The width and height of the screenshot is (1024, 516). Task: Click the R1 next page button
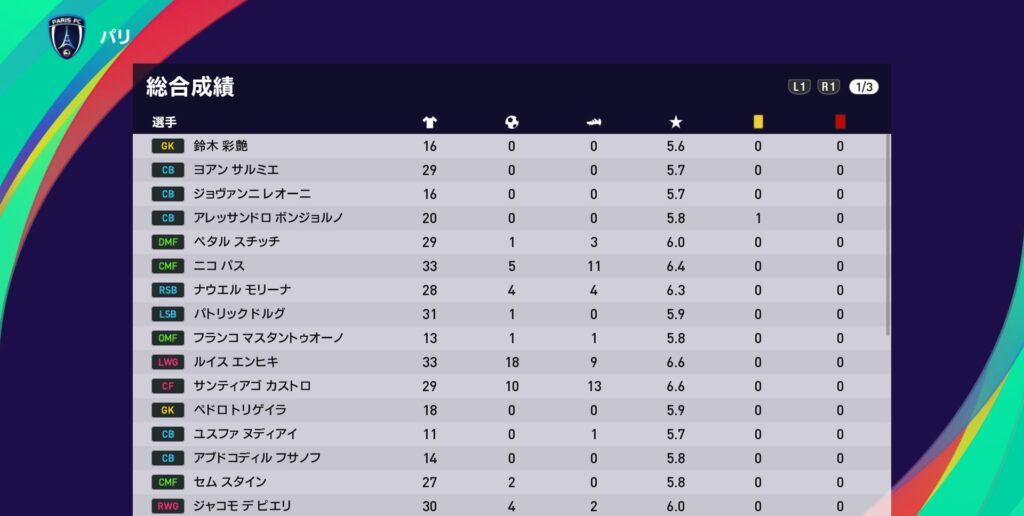tap(829, 86)
